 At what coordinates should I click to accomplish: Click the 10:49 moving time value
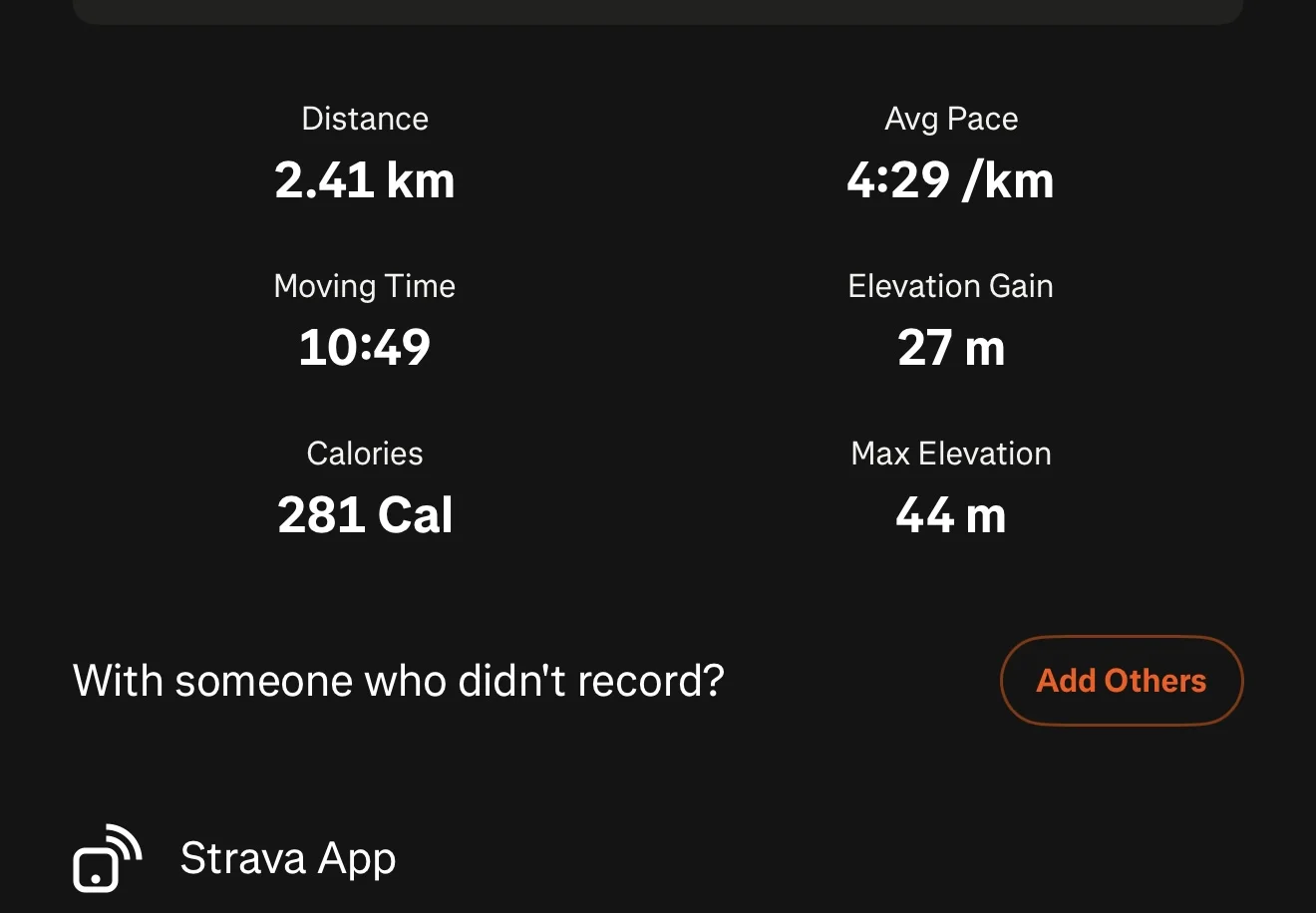click(x=365, y=348)
